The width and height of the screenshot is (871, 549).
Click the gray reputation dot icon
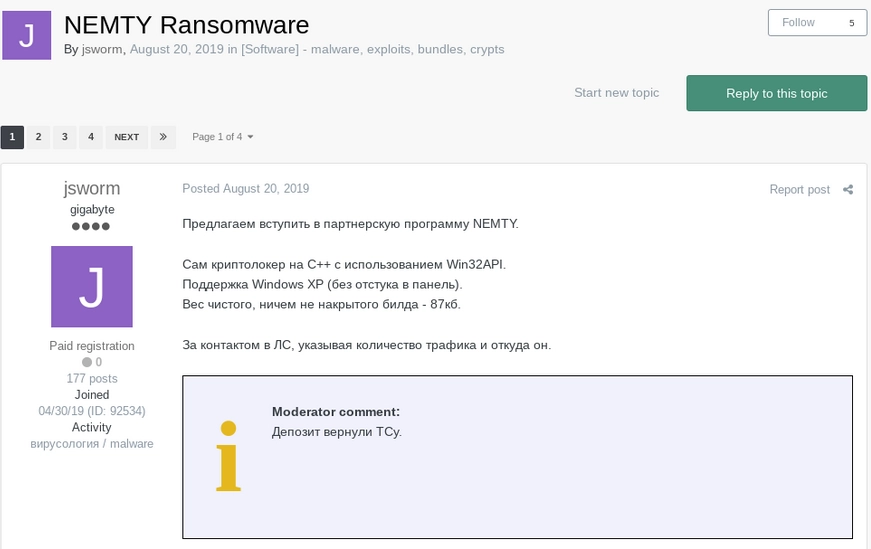[86, 362]
